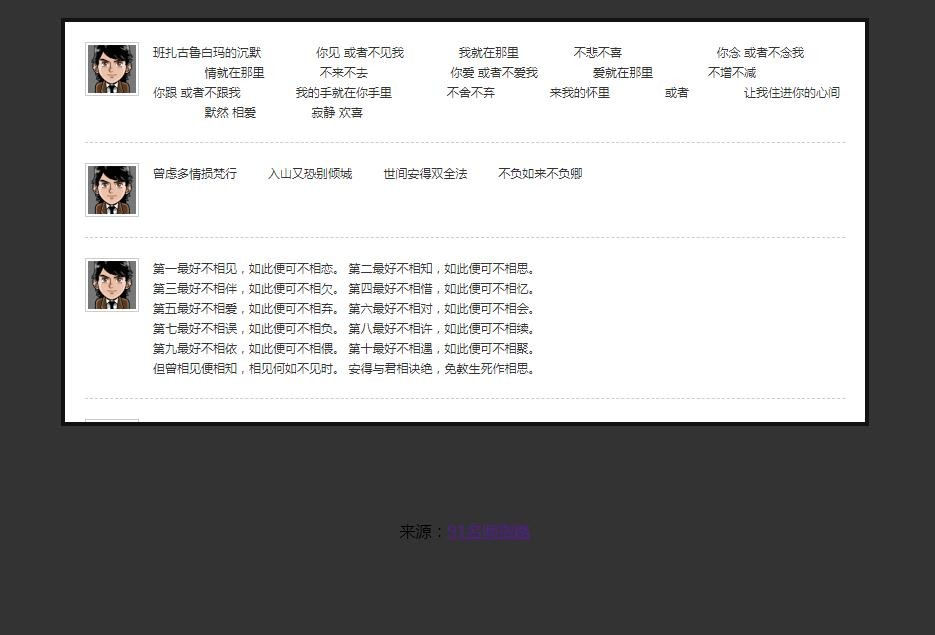This screenshot has width=935, height=635.
Task: Click the avatar beside 第一最好不相见
Action: [x=112, y=285]
